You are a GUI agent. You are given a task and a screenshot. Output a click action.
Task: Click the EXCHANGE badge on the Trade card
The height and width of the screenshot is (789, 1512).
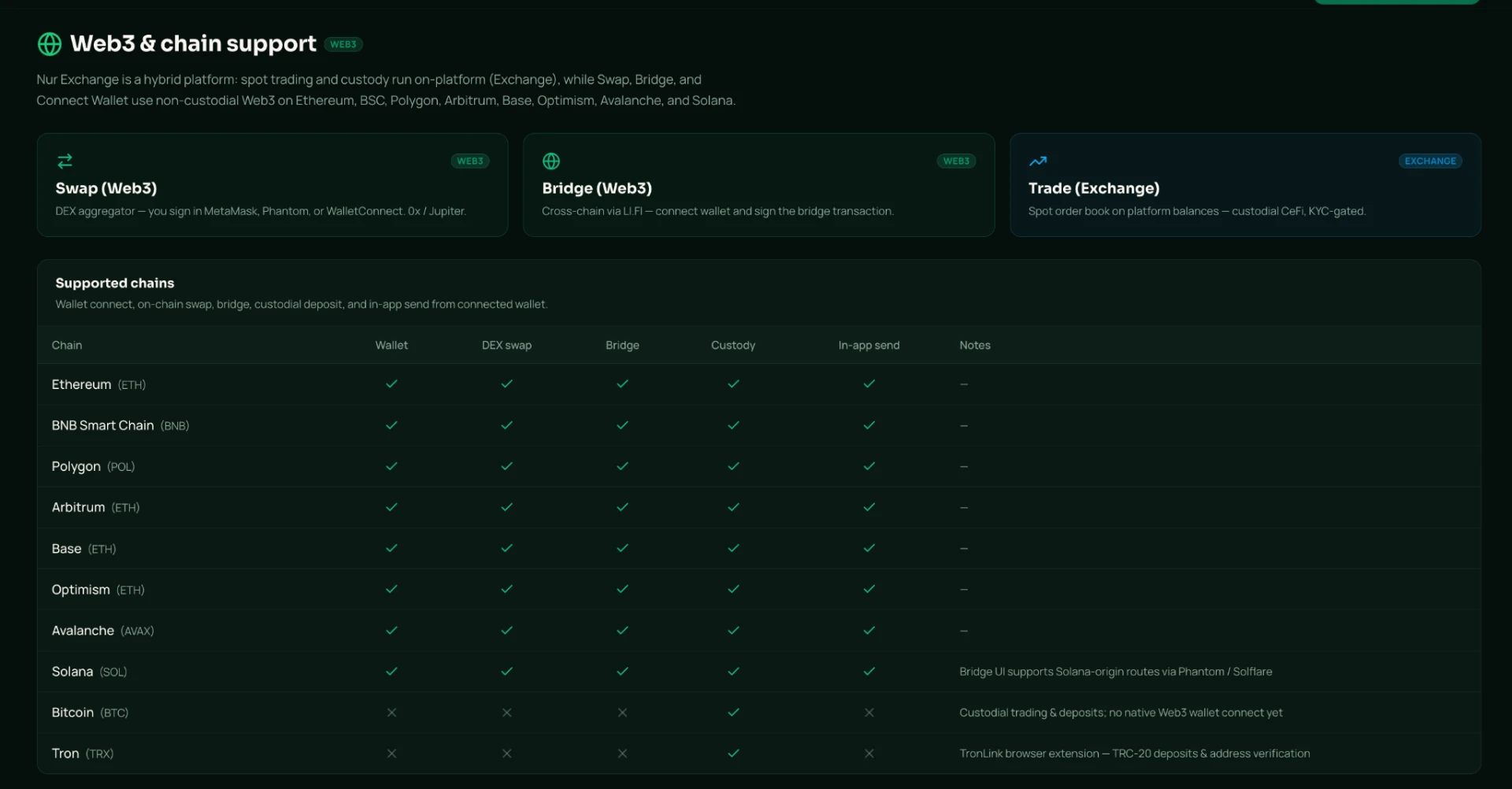pyautogui.click(x=1430, y=161)
